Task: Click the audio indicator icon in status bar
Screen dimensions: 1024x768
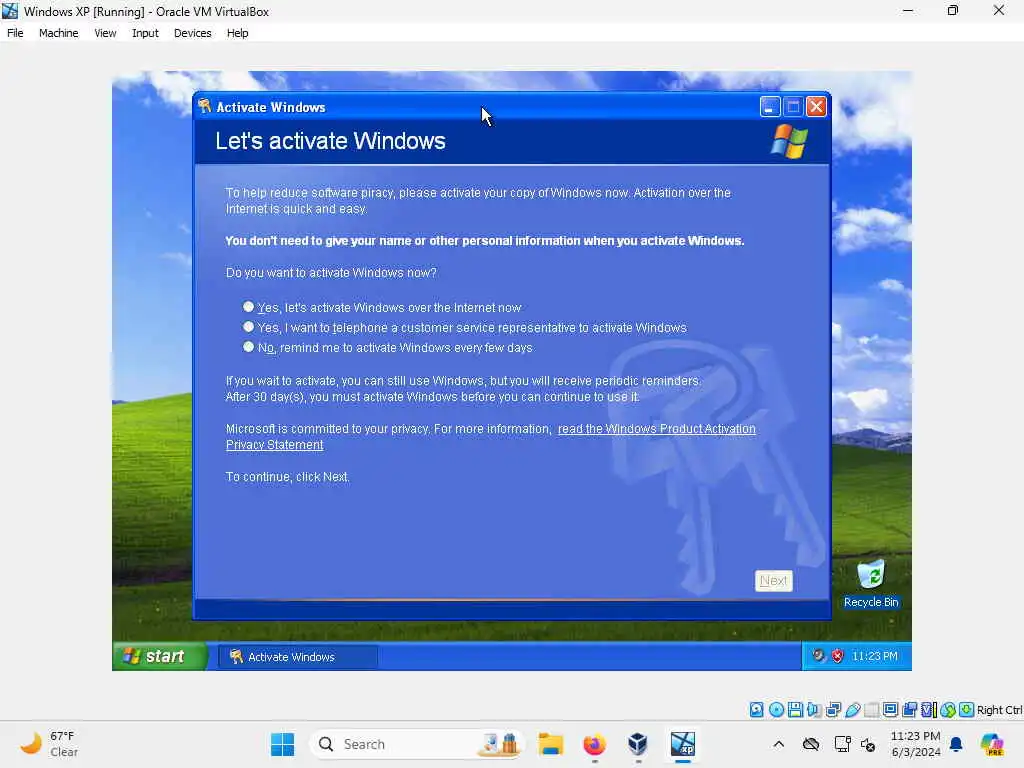Action: point(814,710)
